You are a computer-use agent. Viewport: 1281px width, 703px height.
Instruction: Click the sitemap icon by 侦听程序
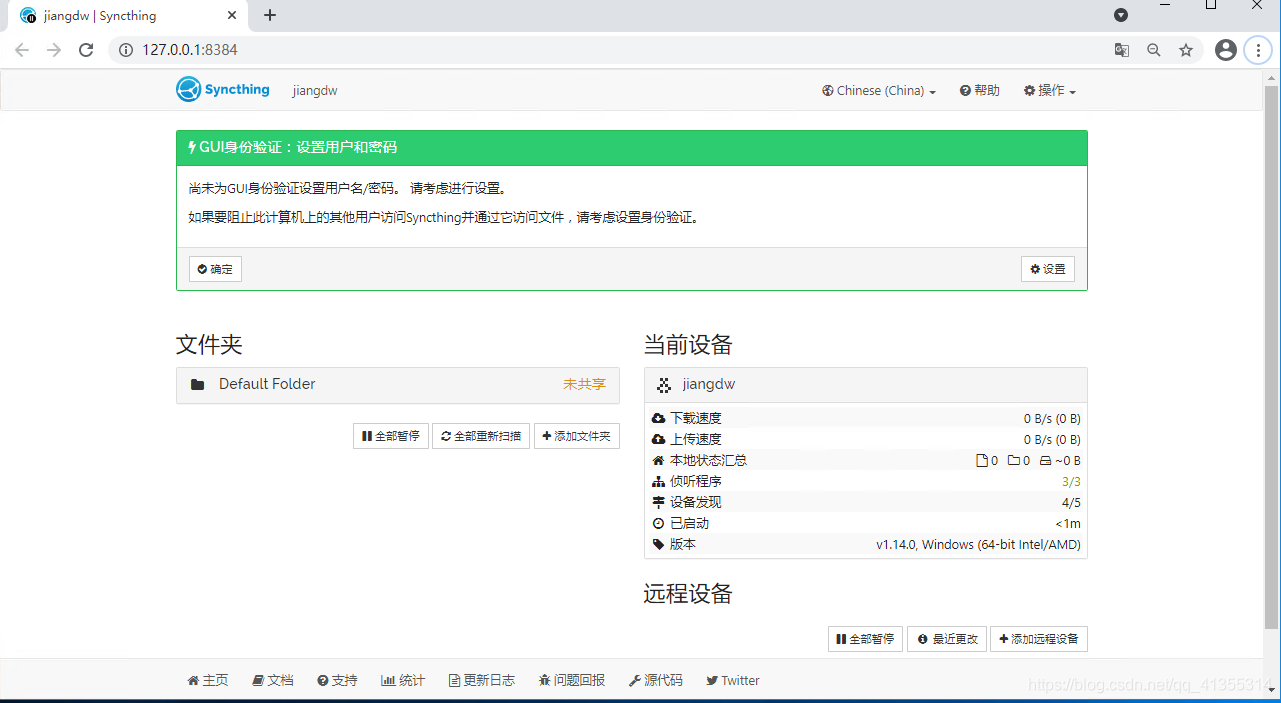[658, 481]
